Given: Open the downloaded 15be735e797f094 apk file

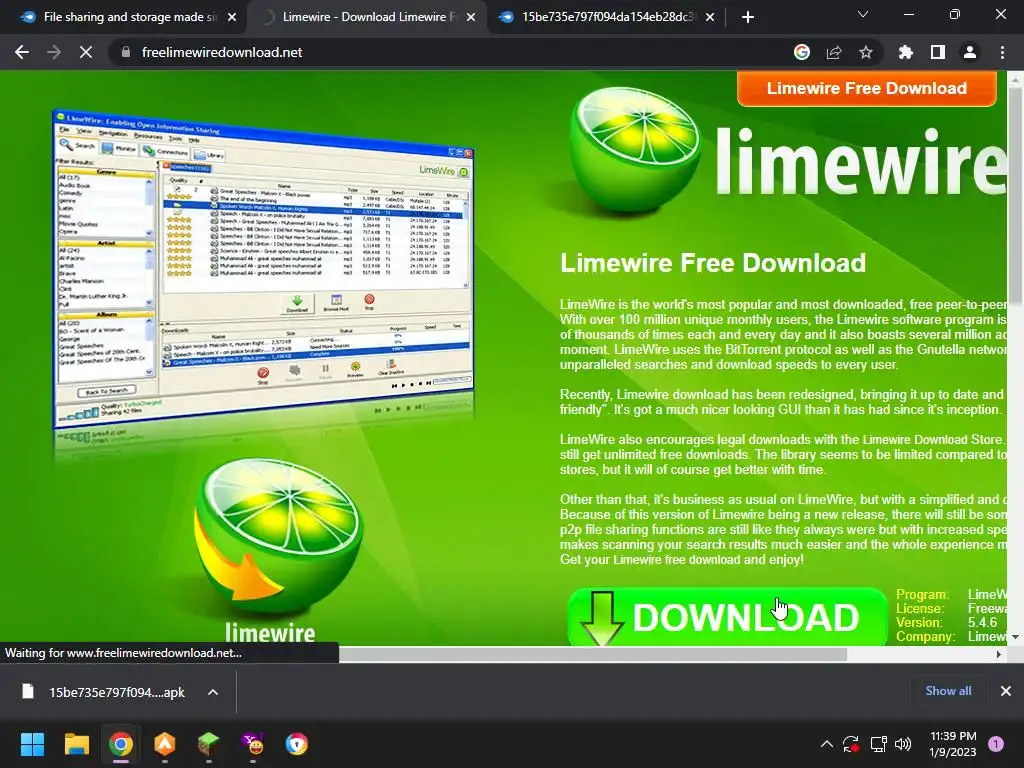Looking at the screenshot, I should tap(104, 692).
